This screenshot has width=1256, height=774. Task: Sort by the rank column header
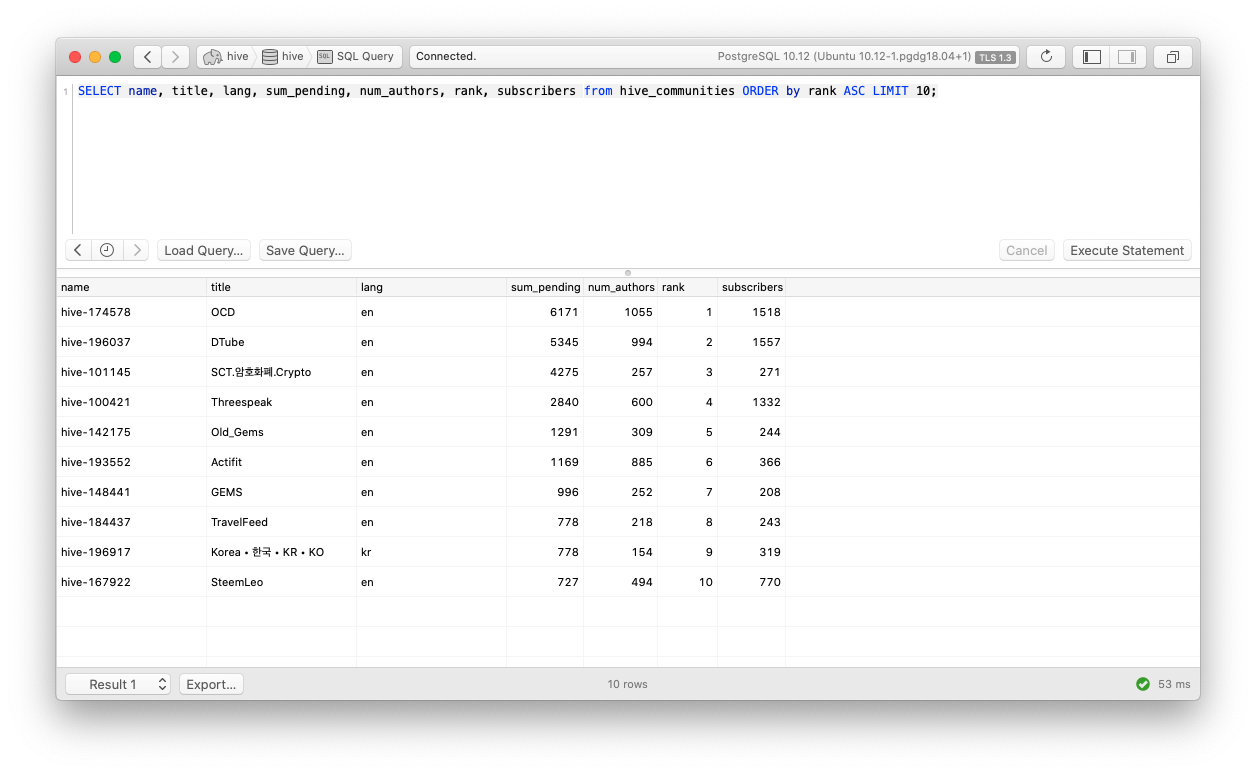coord(687,287)
